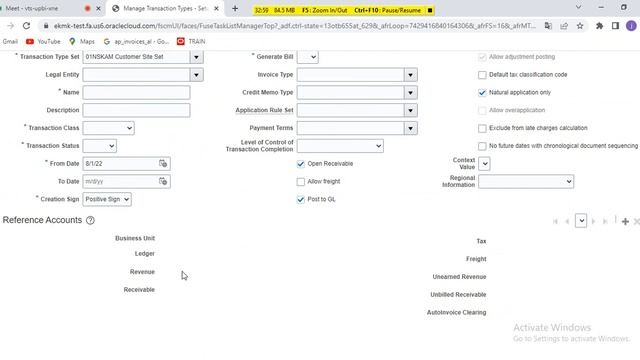This screenshot has height=360, width=640.
Task: Share this page from address bar
Action: pos(564,26)
